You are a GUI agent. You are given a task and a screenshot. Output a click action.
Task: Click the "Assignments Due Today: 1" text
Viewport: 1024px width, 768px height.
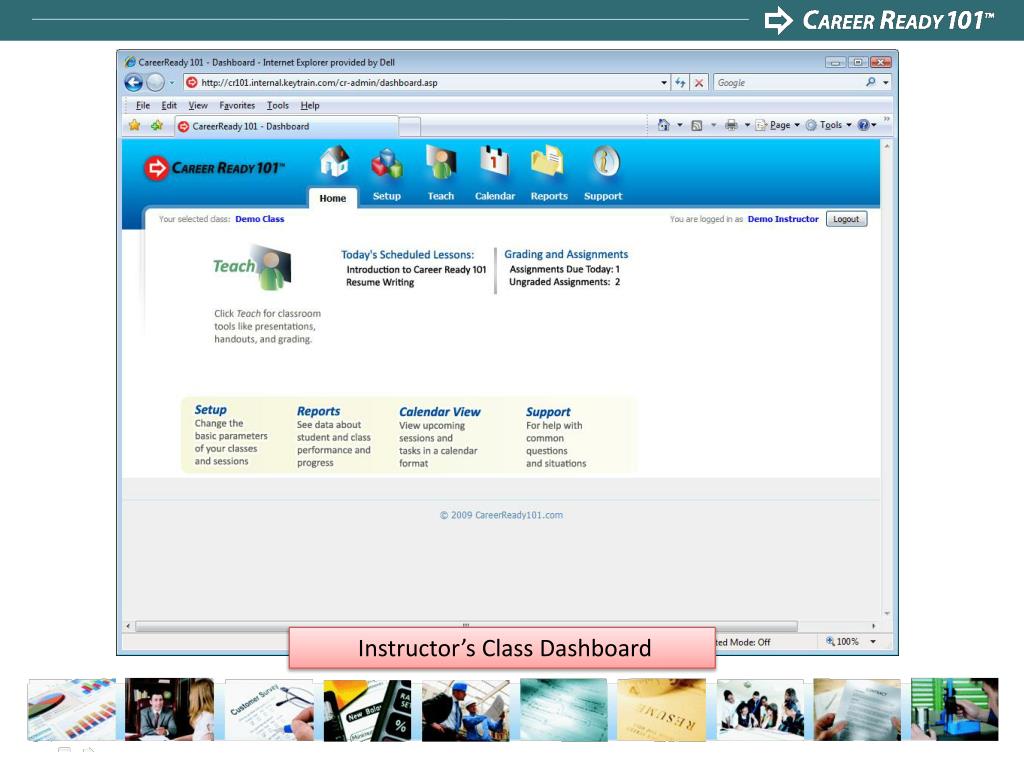pos(564,269)
